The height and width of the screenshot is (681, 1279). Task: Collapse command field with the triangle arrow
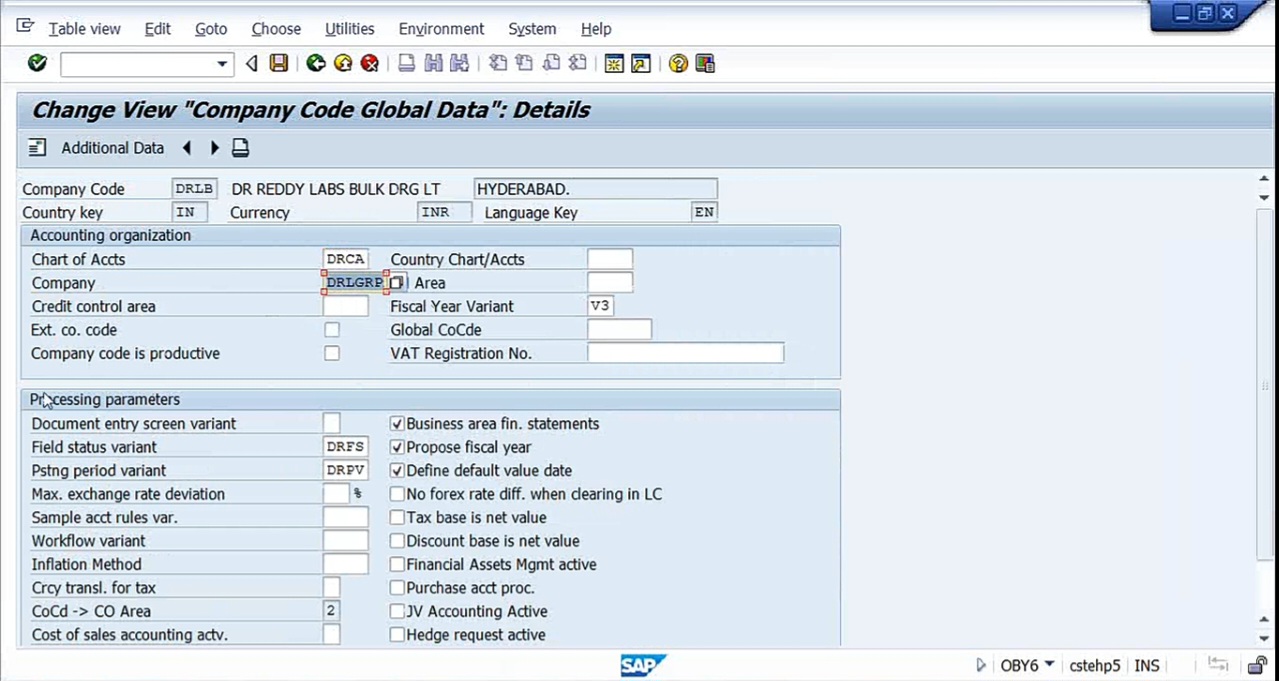click(252, 64)
